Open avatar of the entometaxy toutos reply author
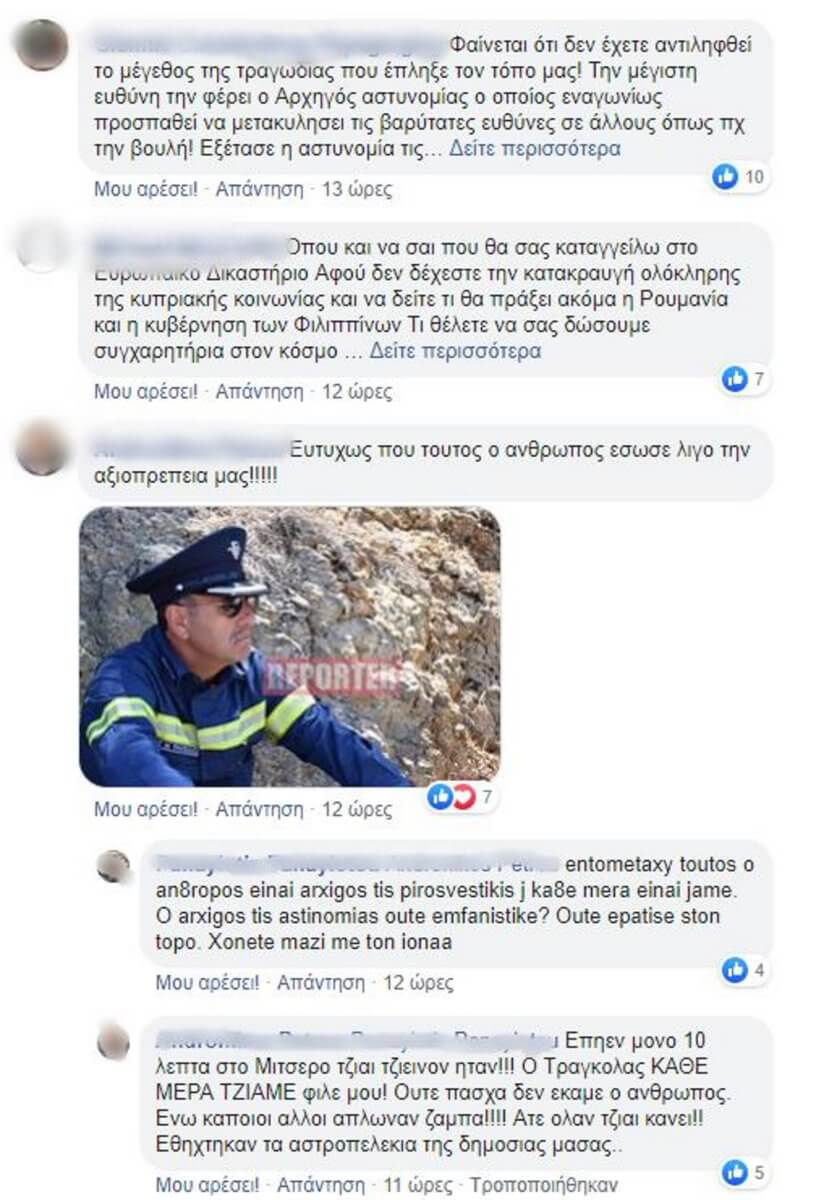 click(114, 867)
